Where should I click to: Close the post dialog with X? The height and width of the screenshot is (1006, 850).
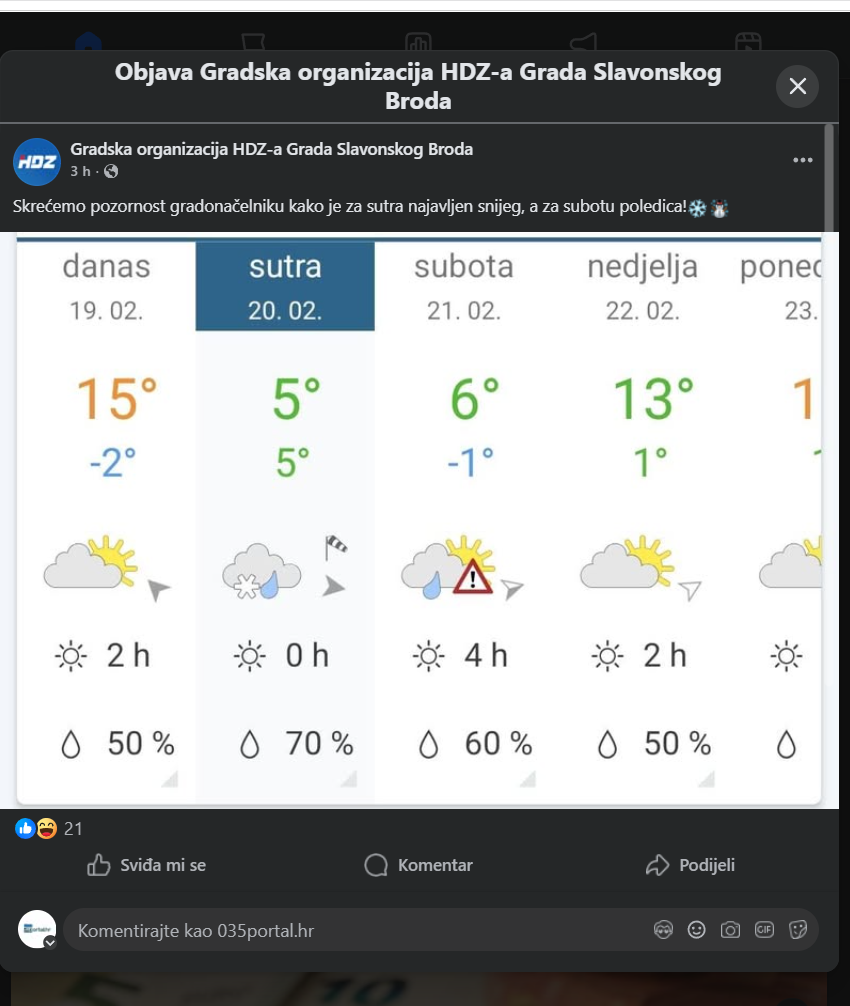pyautogui.click(x=798, y=86)
